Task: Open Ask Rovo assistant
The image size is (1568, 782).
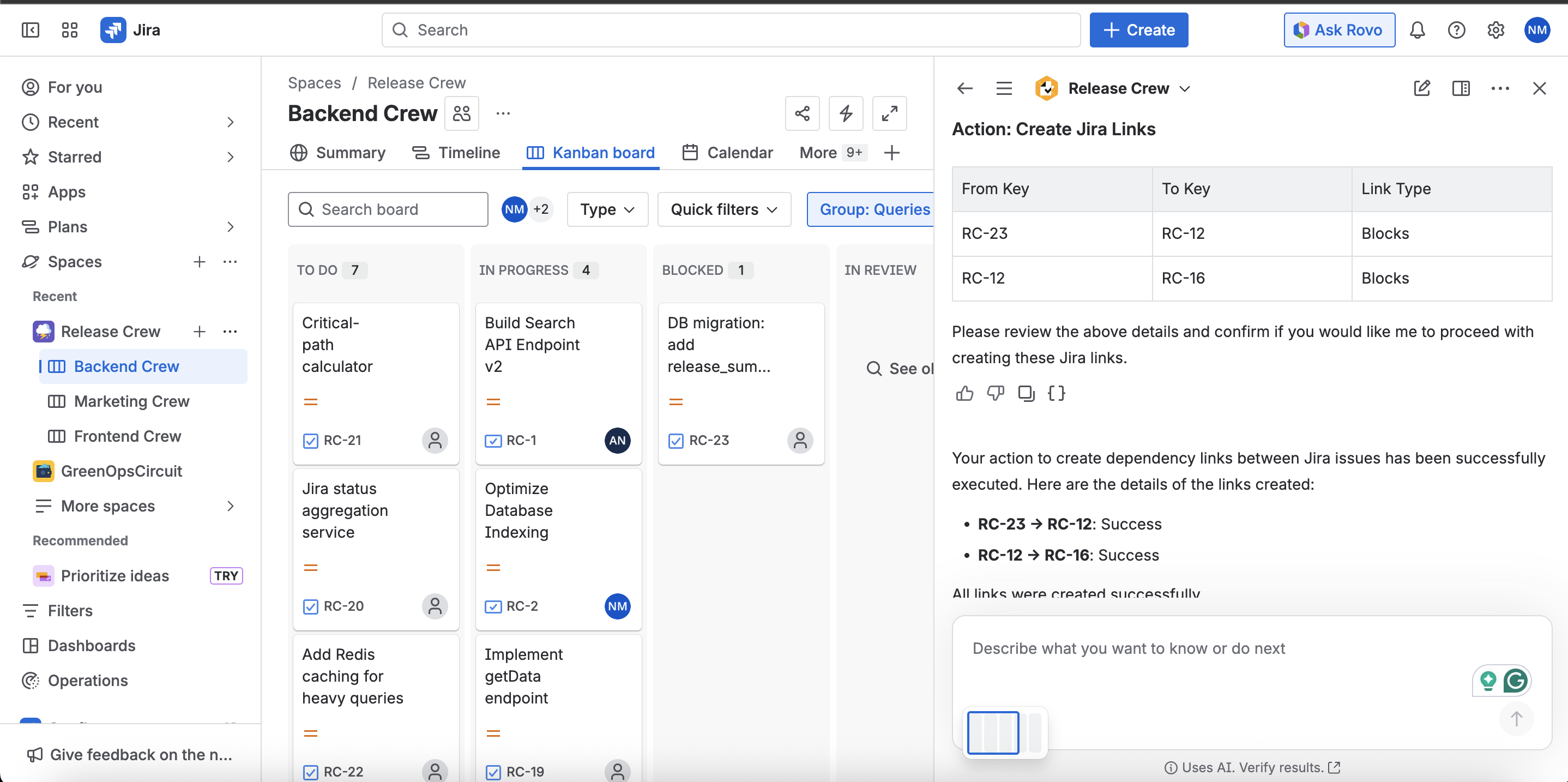Action: click(x=1338, y=30)
